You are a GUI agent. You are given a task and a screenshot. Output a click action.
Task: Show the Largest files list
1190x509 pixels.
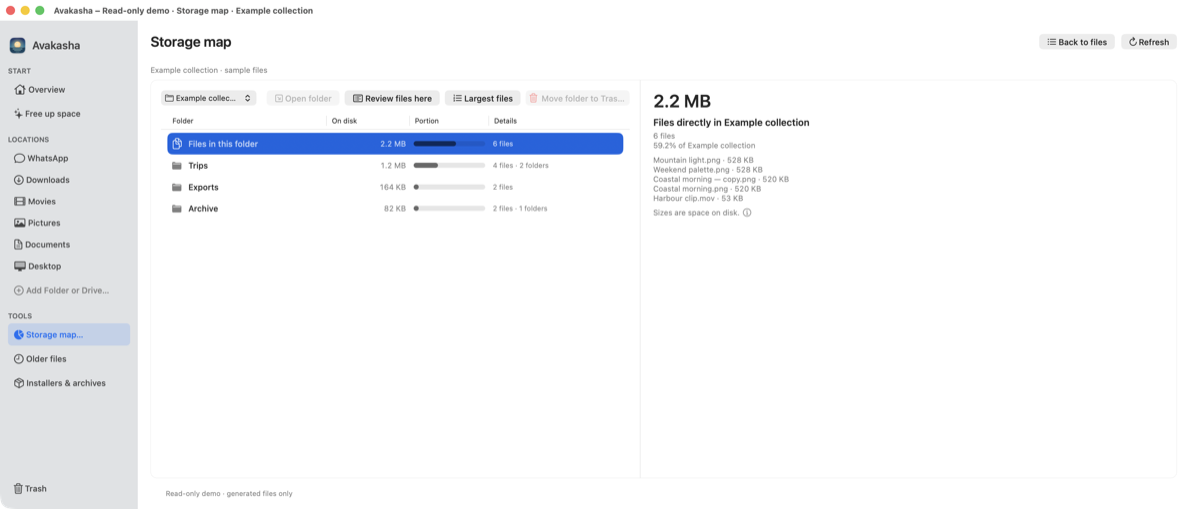point(483,99)
